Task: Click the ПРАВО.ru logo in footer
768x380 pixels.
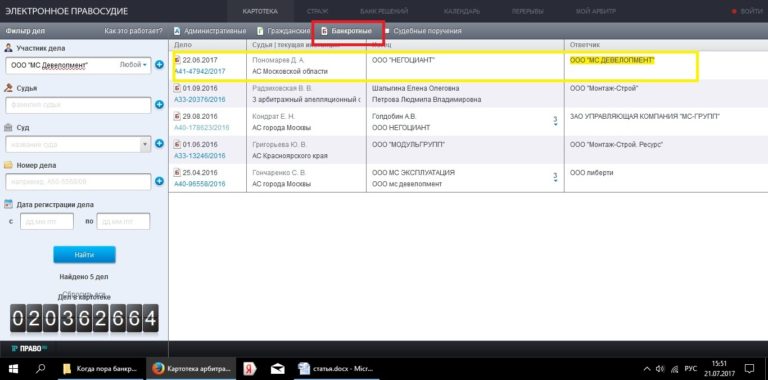Action: [x=30, y=349]
